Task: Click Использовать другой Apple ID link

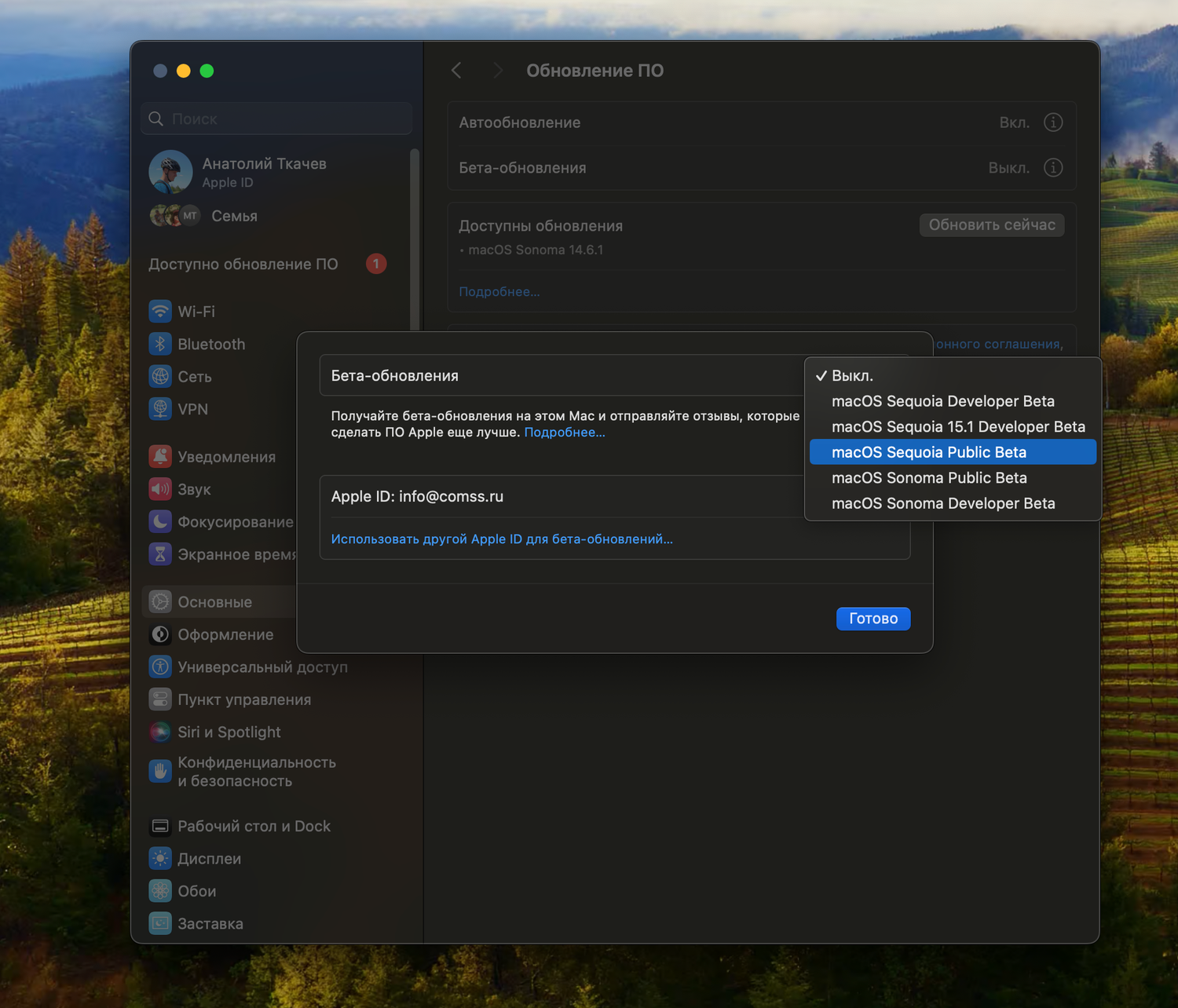Action: click(502, 539)
